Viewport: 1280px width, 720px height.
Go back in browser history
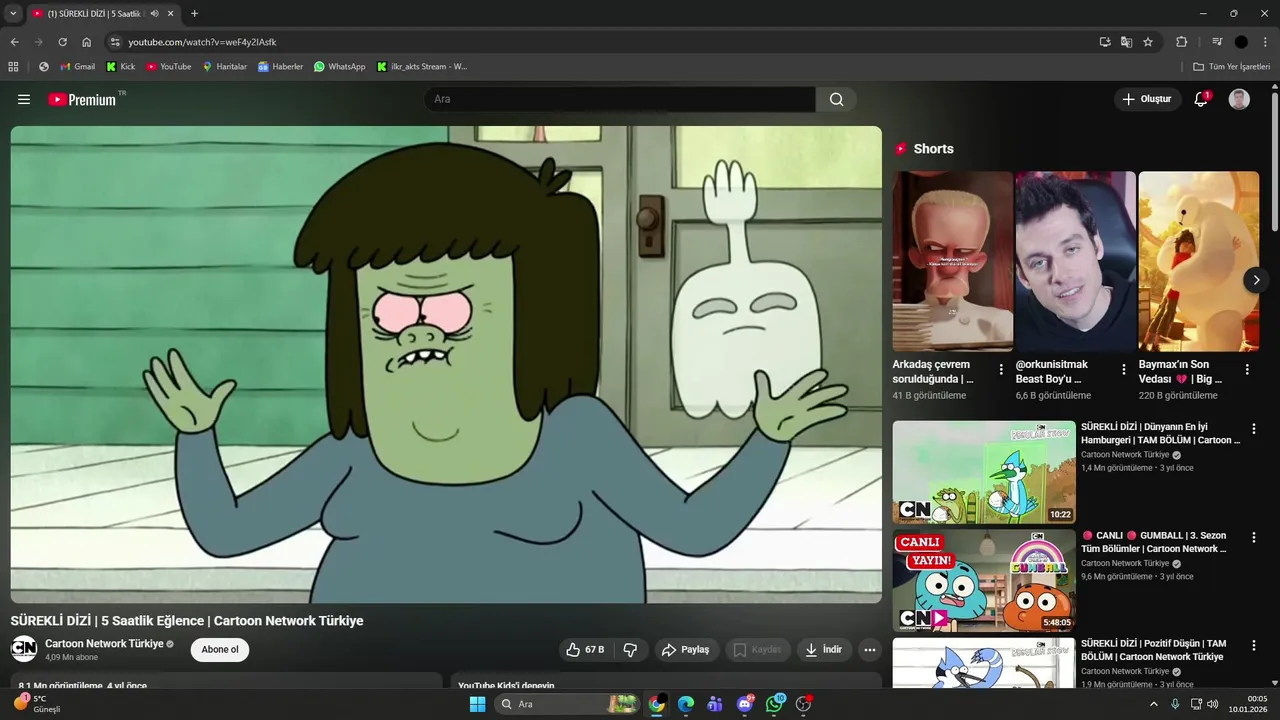point(14,42)
